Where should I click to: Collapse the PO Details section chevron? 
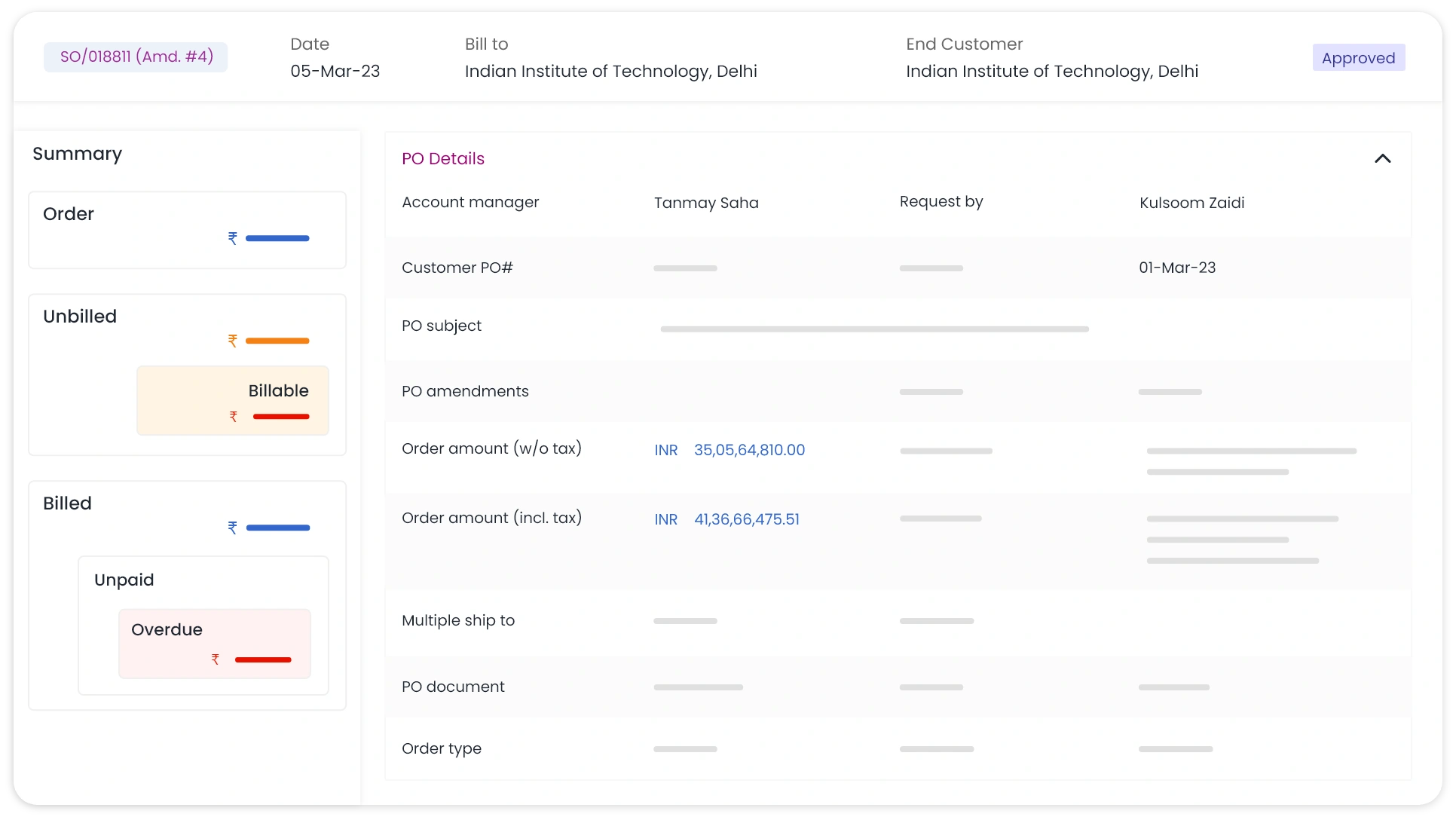(x=1382, y=158)
